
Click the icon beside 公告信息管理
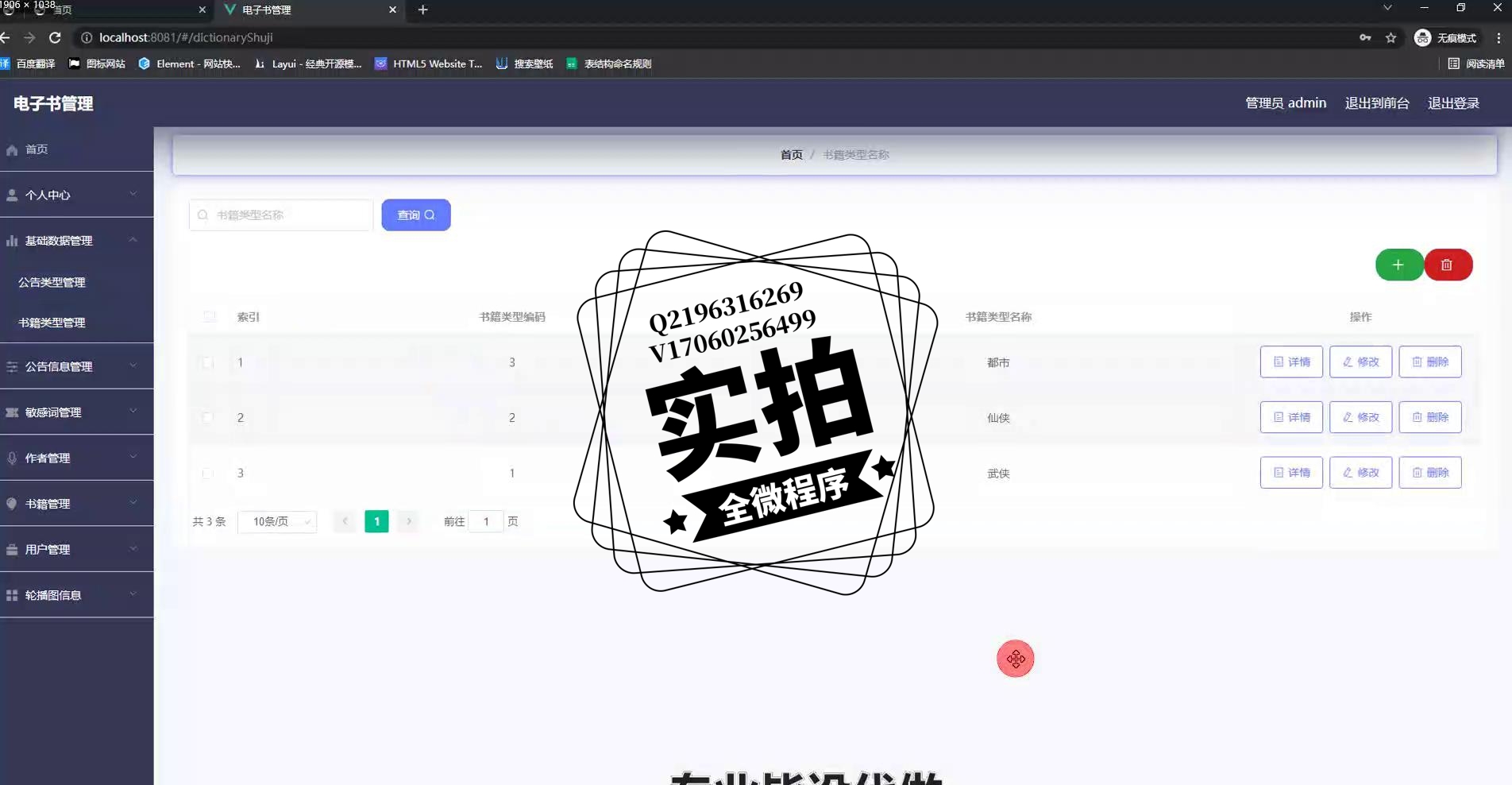(x=12, y=366)
